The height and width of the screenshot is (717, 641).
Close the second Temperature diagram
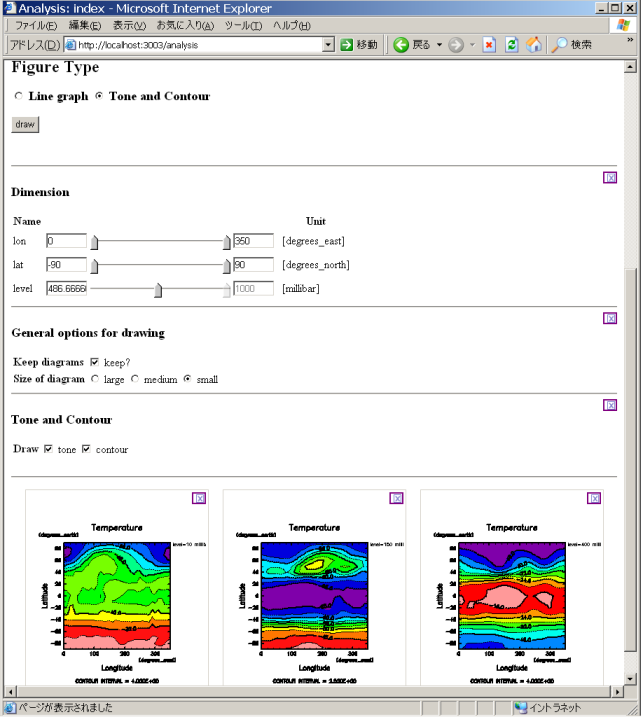[396, 498]
